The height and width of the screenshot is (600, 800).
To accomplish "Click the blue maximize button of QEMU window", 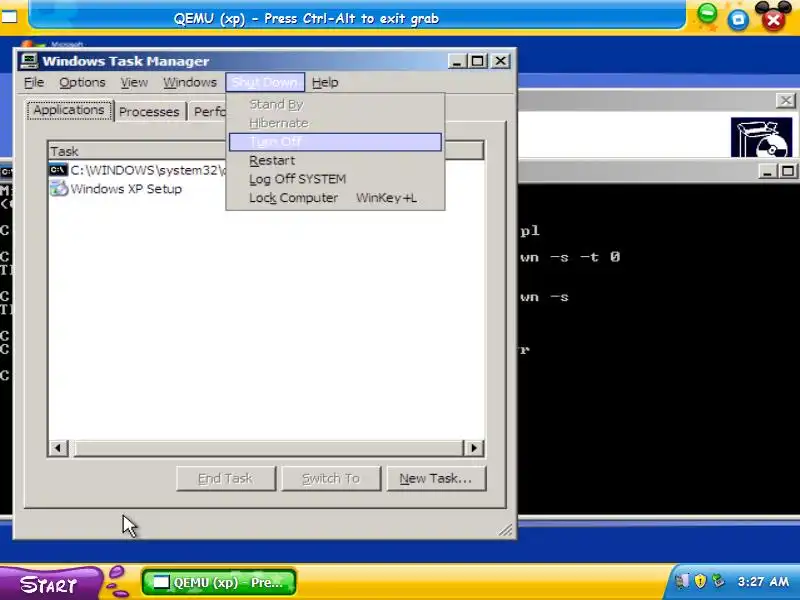I will [738, 20].
